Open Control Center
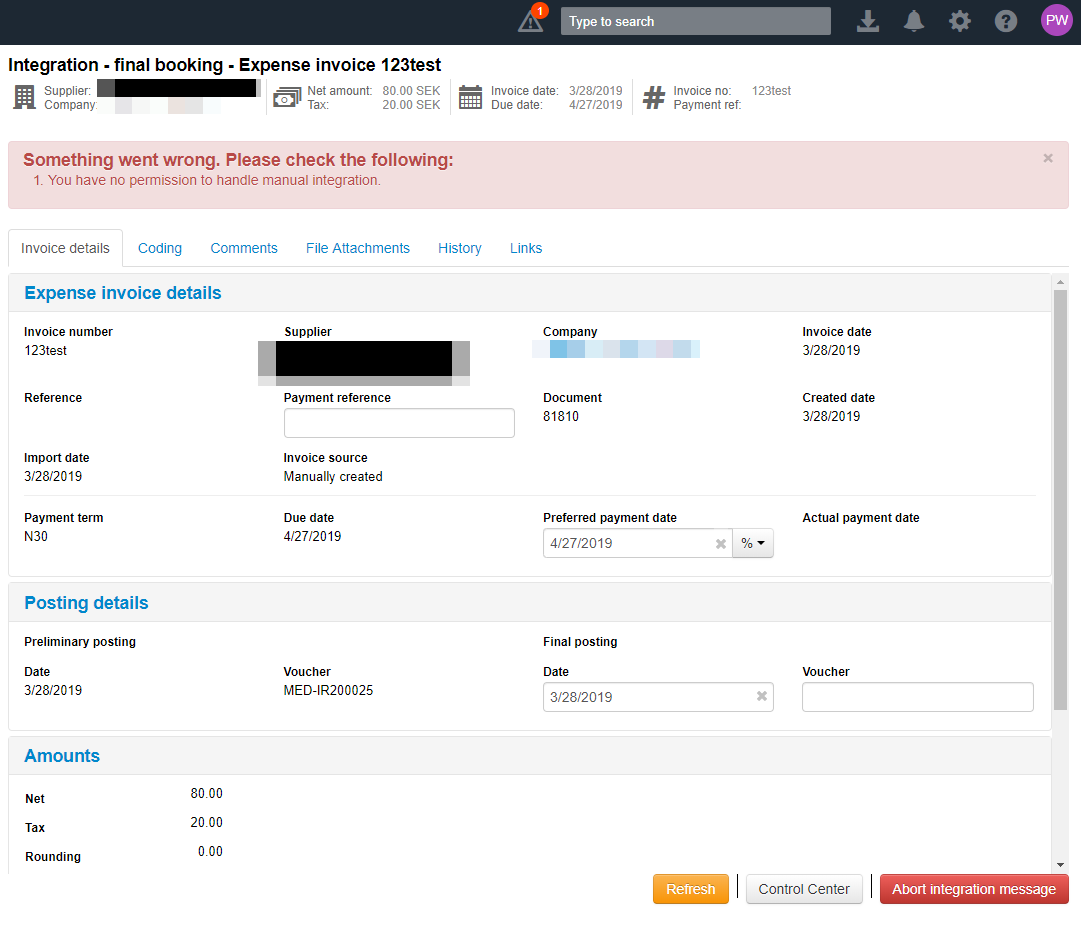The height and width of the screenshot is (928, 1081). pos(804,889)
